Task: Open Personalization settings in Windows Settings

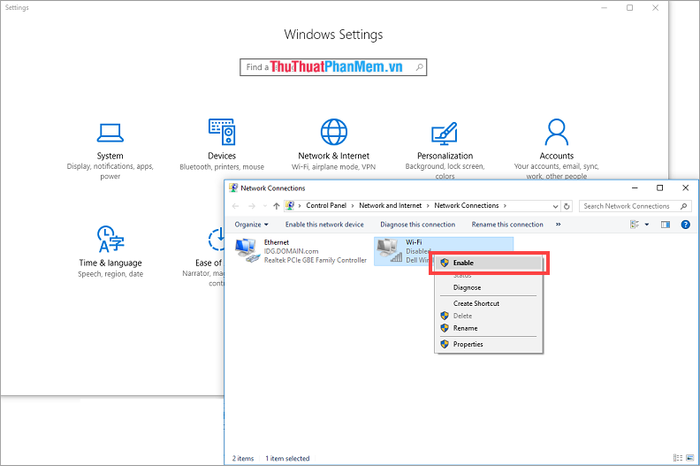Action: point(445,150)
